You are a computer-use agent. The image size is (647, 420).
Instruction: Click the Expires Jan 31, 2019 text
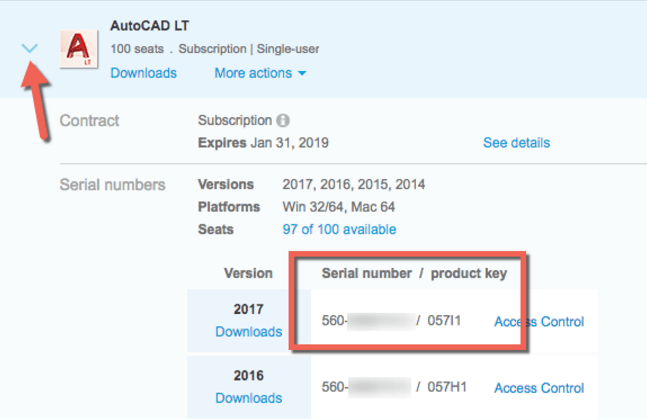[263, 143]
